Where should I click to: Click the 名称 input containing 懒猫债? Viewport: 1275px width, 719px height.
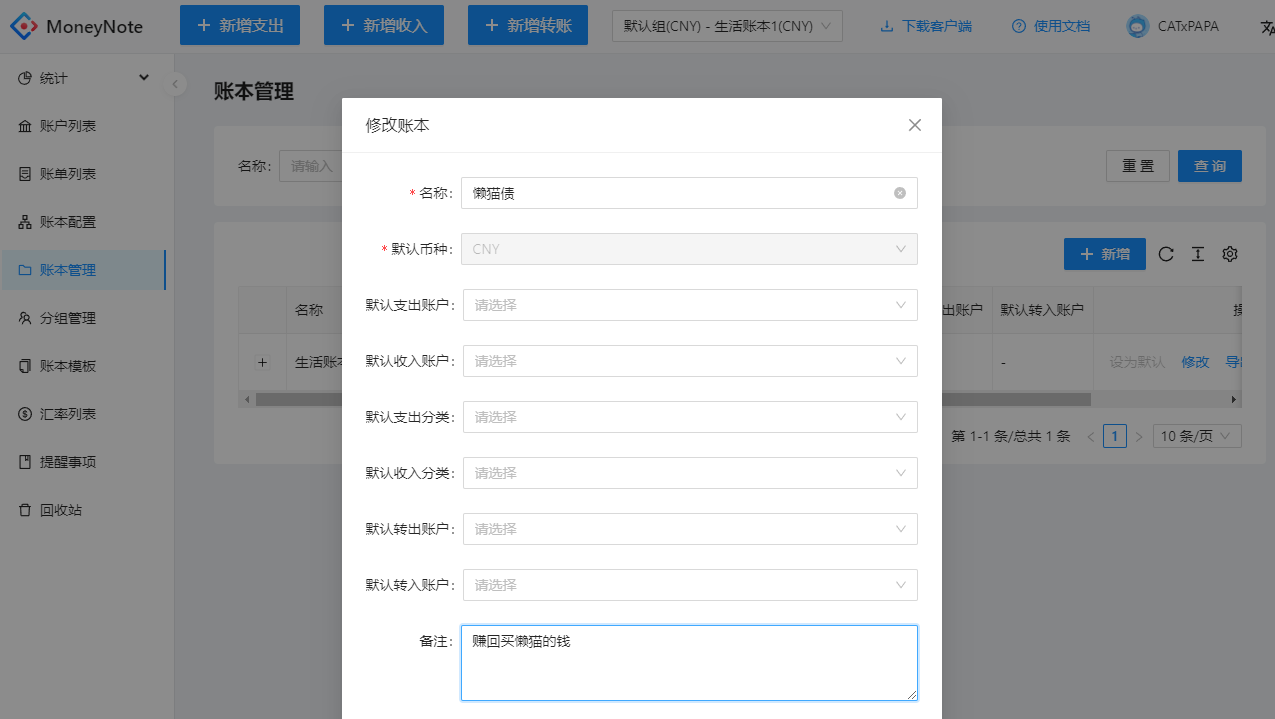(x=689, y=193)
